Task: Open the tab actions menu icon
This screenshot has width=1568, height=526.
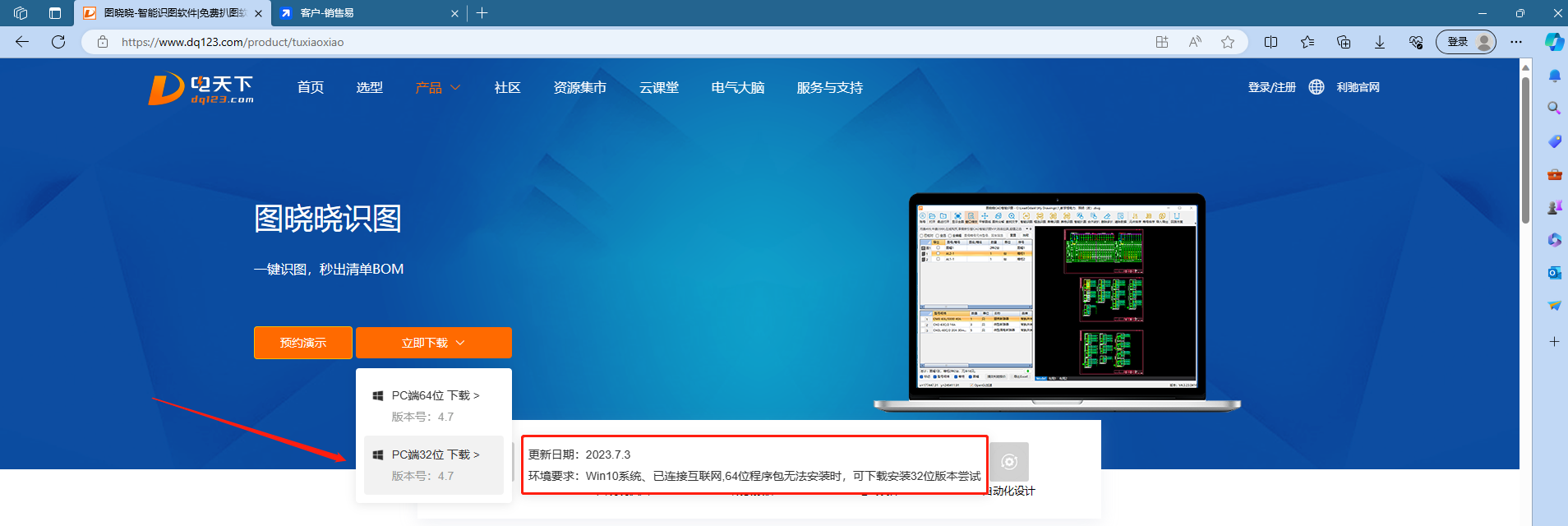Action: (x=55, y=13)
